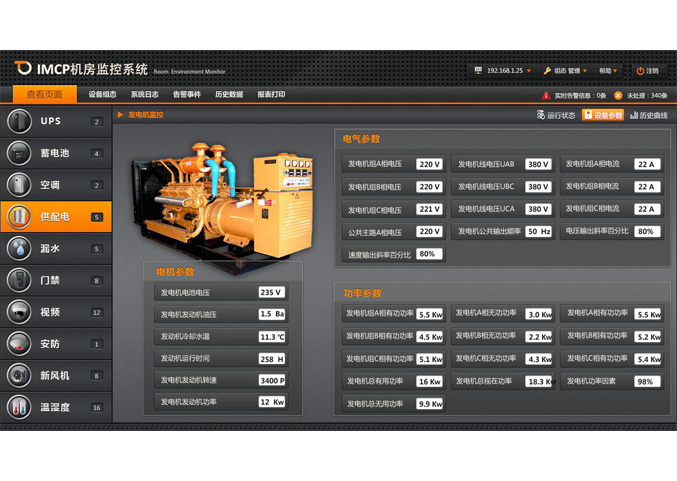The image size is (677, 481).
Task: Open the 温湿度 temperature humidity section
Action: point(20,407)
